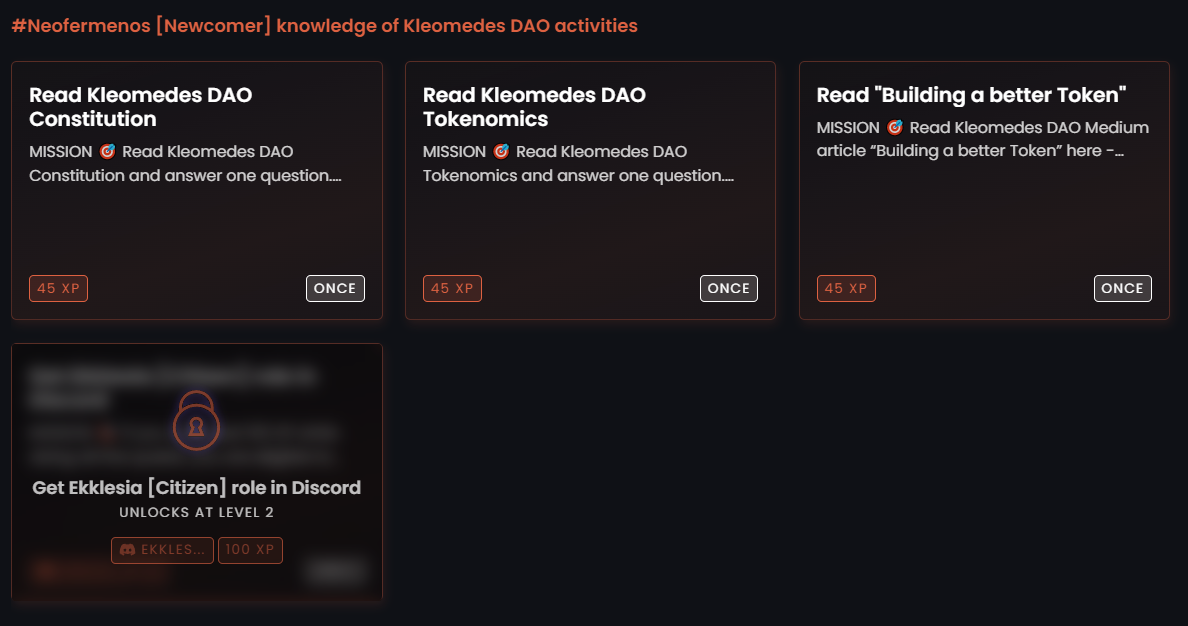The height and width of the screenshot is (626, 1188).
Task: Click the 45 XP badge on Building a better Token quest
Action: (846, 288)
